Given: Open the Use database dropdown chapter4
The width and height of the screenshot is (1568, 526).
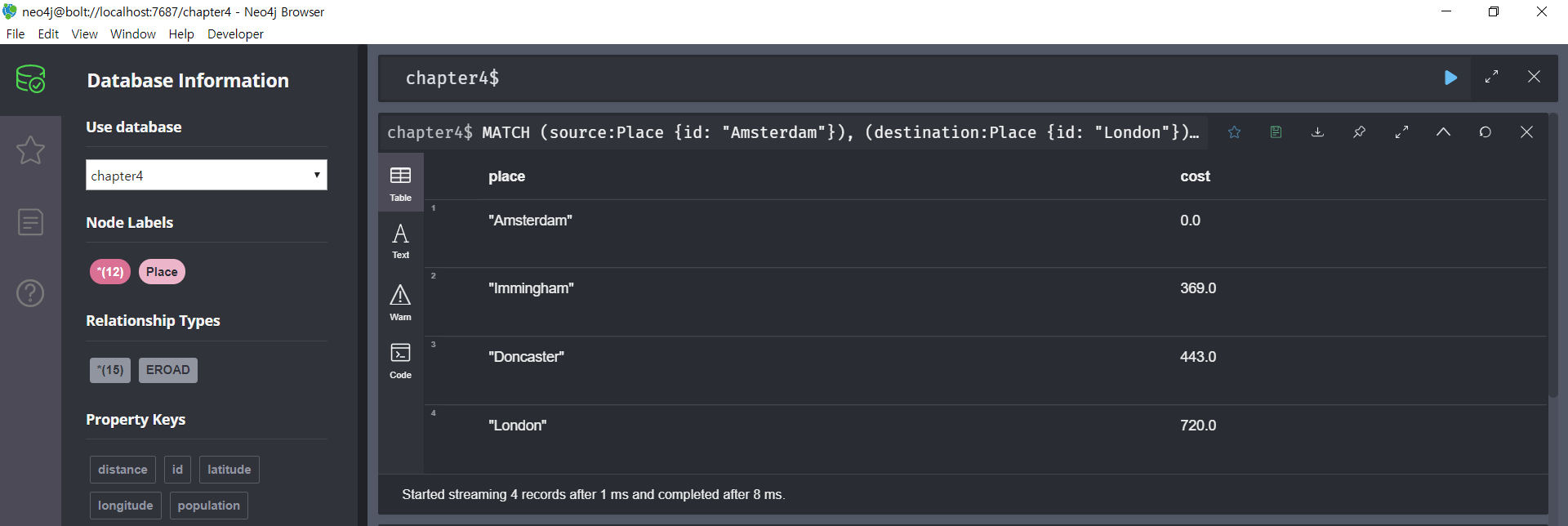Looking at the screenshot, I should tap(206, 175).
